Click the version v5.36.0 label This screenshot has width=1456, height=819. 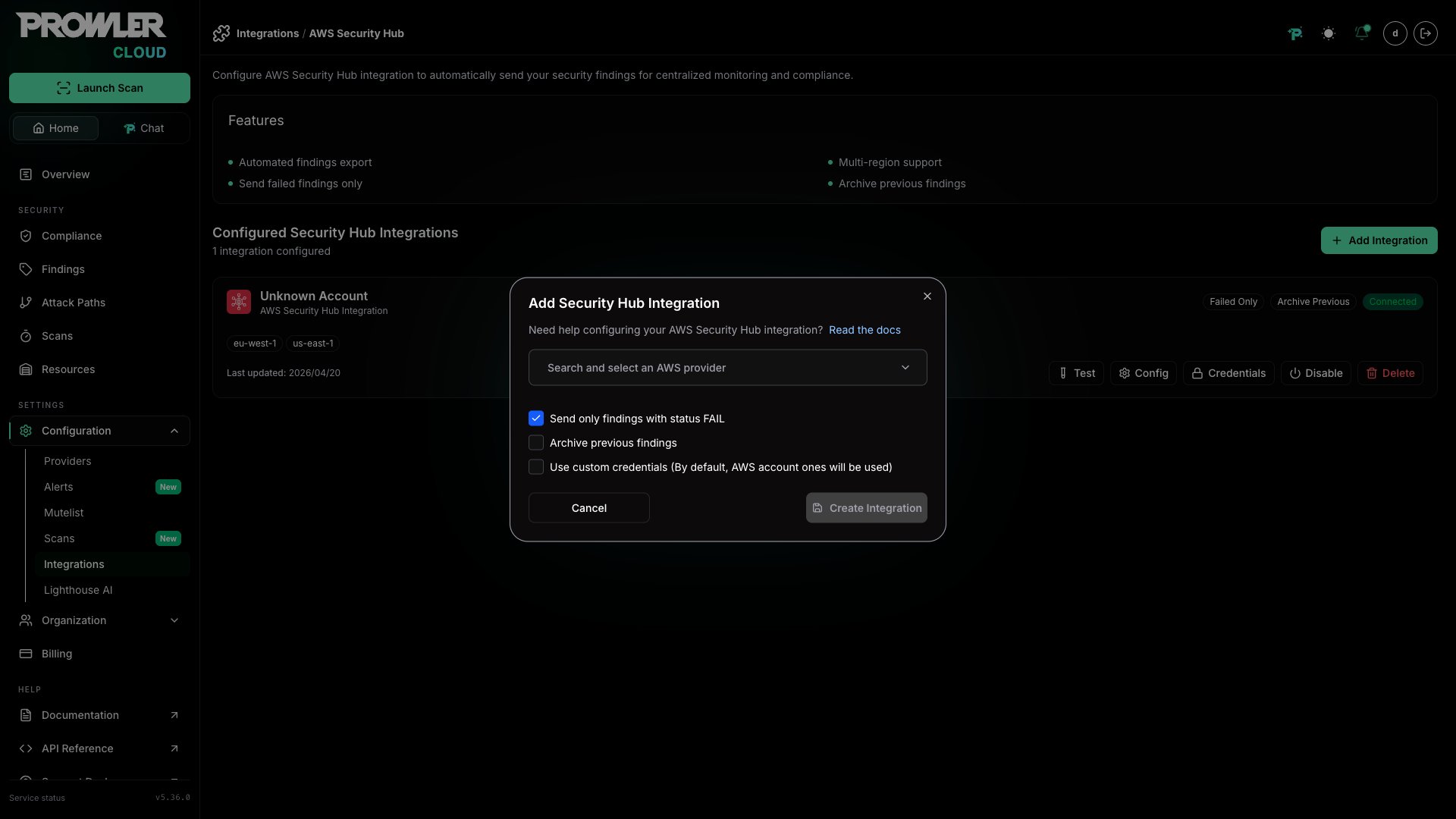click(173, 798)
